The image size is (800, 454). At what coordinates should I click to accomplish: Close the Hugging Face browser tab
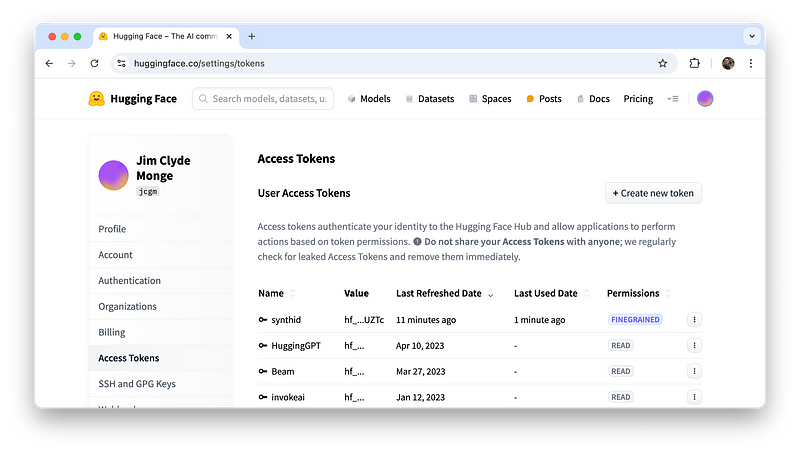click(229, 36)
